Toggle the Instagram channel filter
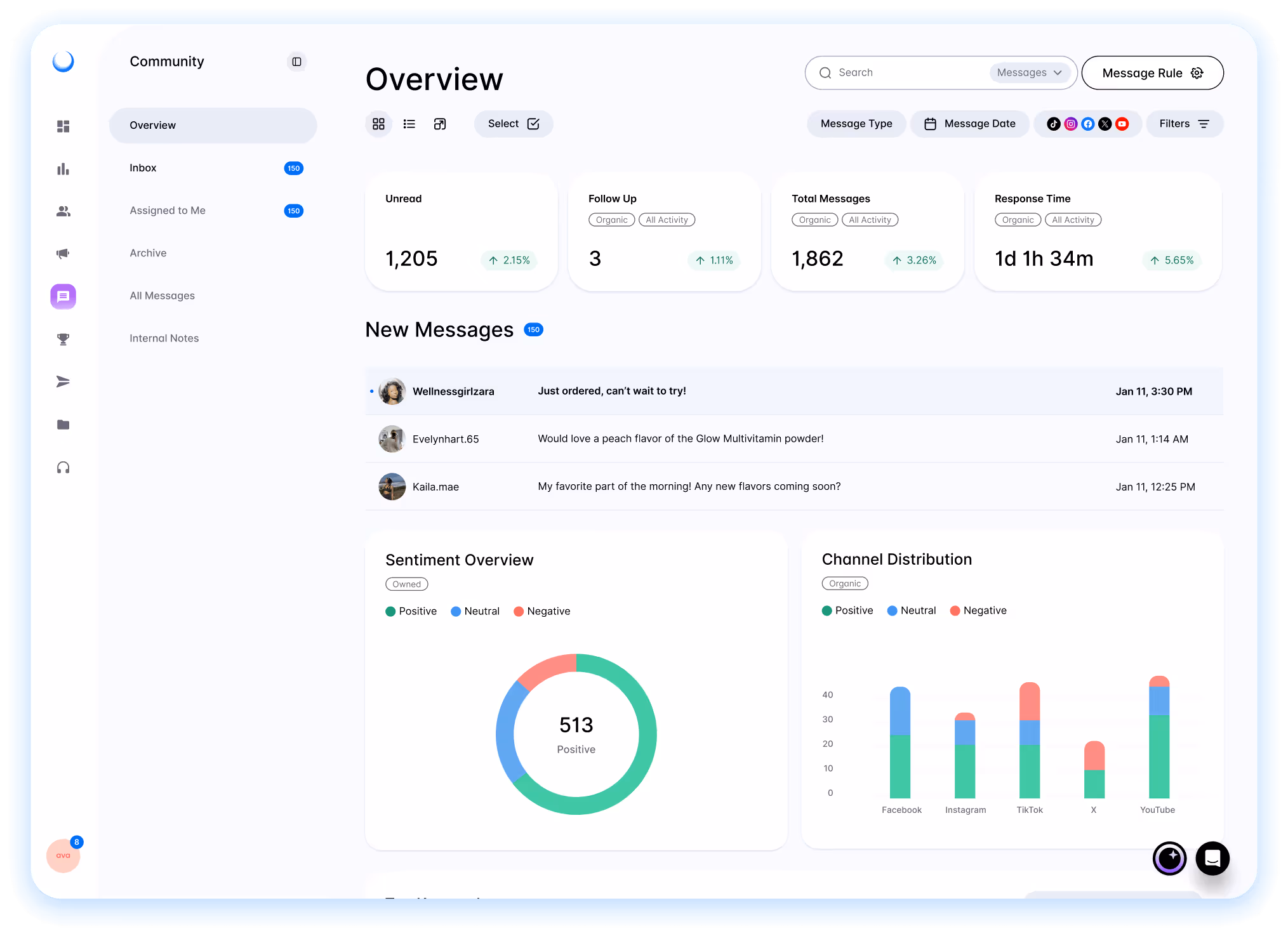1288x936 pixels. (1070, 124)
